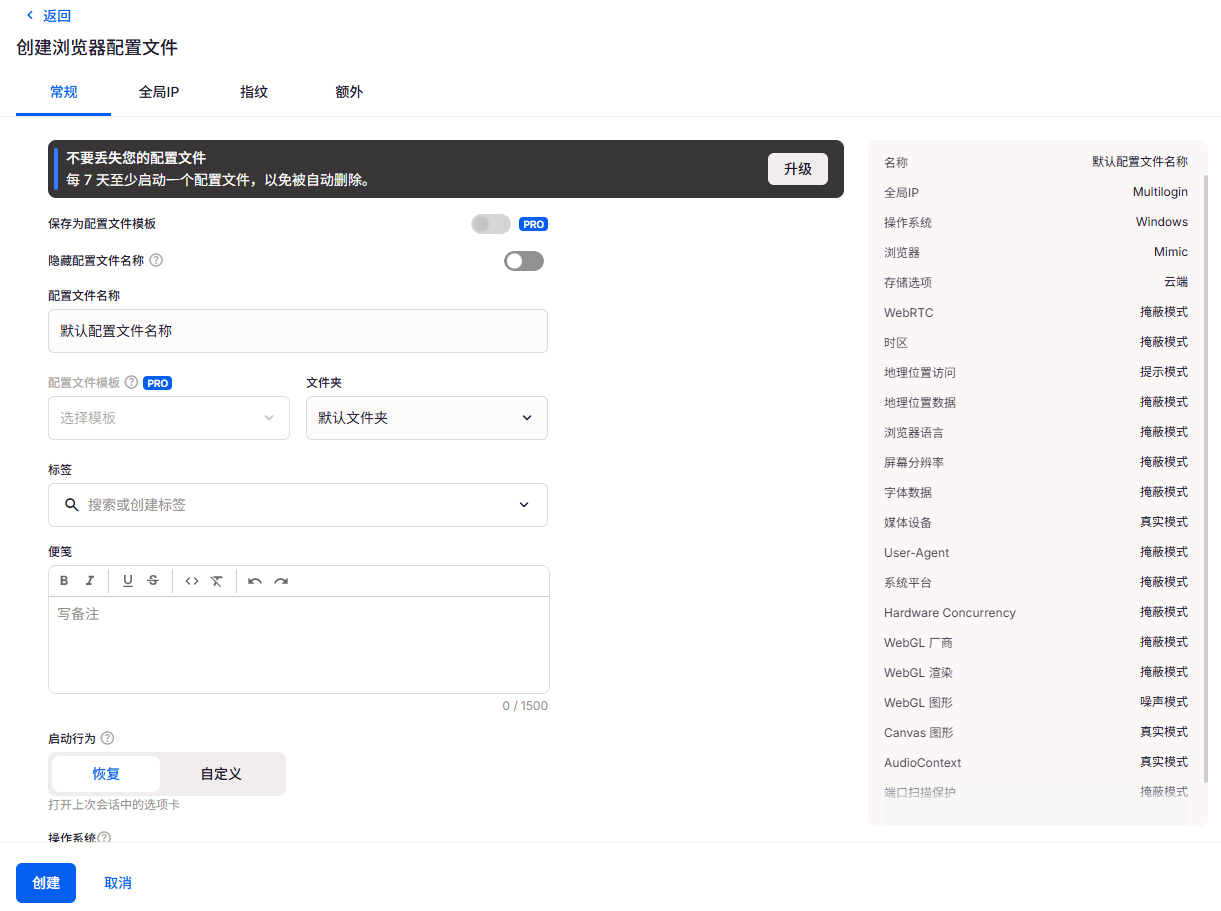Click the PRO badge beside 配置文件模板 label
Screen dimensions: 1221x911
coord(158,382)
